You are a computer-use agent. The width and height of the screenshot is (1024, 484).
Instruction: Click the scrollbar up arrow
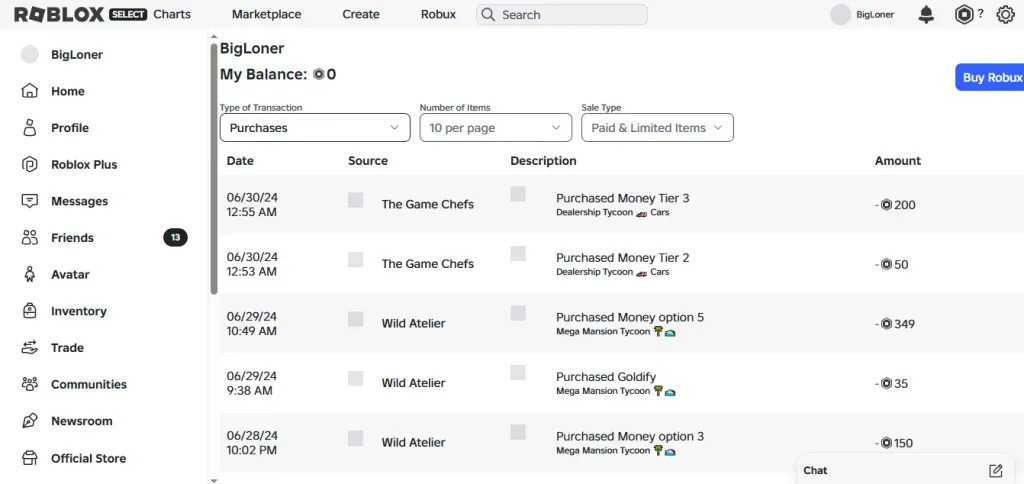coord(214,36)
